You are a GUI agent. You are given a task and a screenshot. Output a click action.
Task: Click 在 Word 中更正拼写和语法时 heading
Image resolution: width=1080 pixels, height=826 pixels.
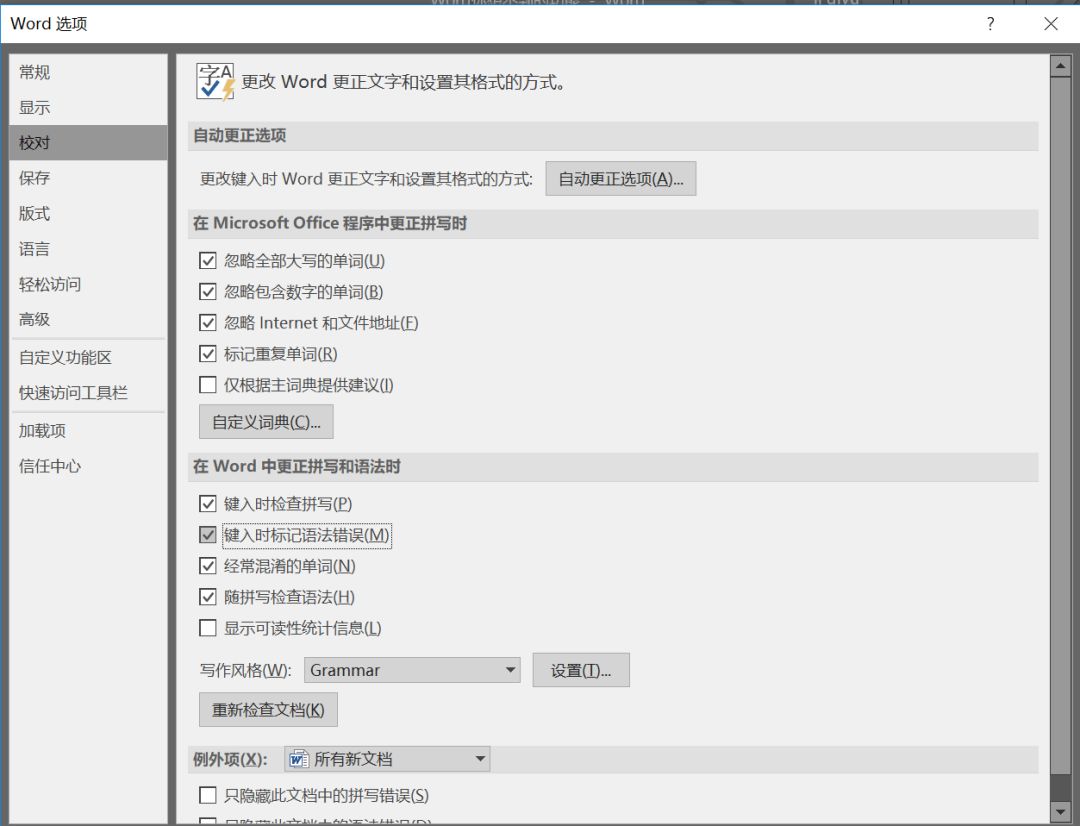point(297,466)
